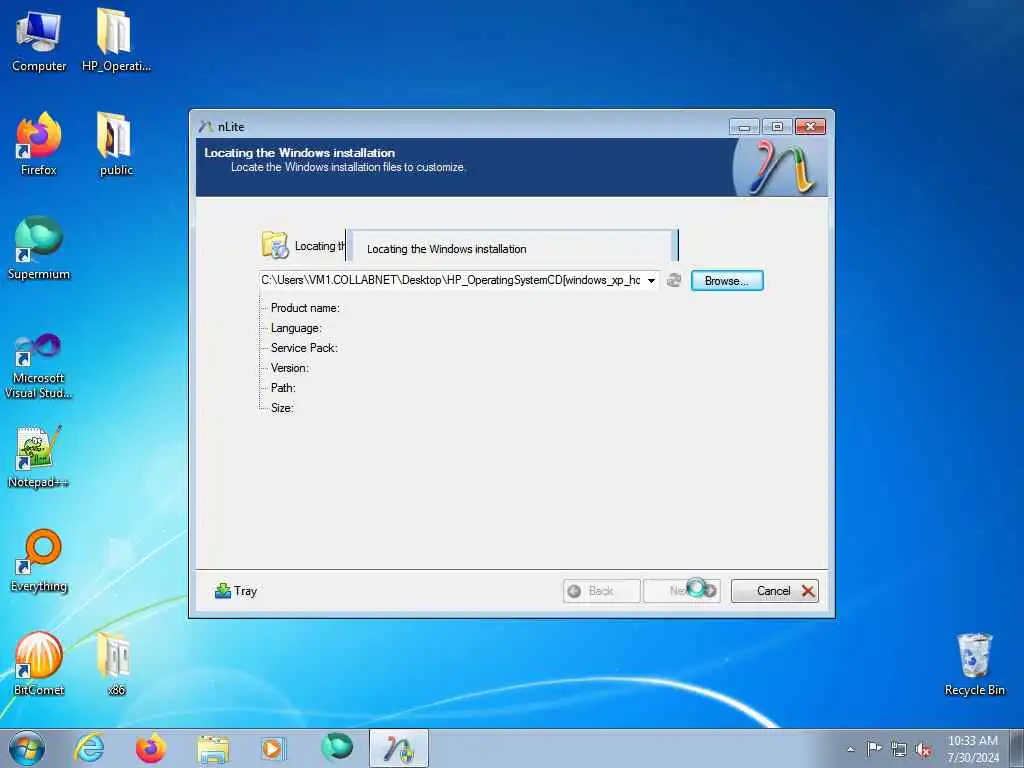
Task: Click the Action Center flag tray icon
Action: (874, 748)
